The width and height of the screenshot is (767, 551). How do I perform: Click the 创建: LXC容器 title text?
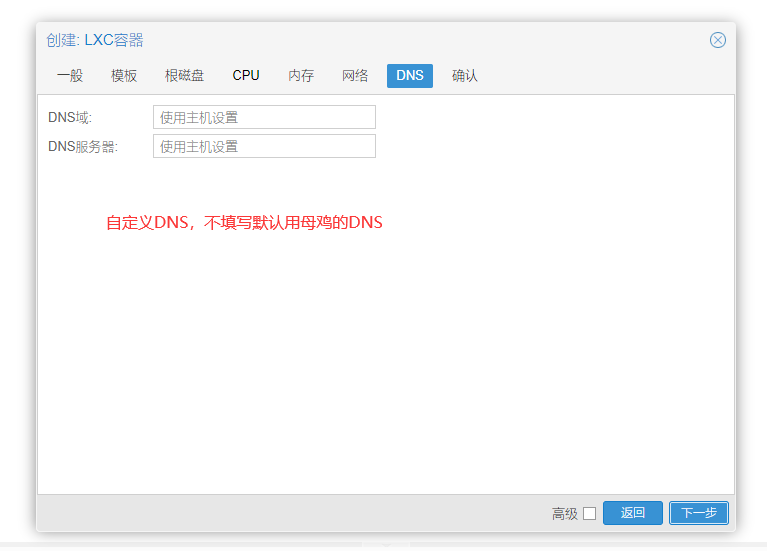95,40
